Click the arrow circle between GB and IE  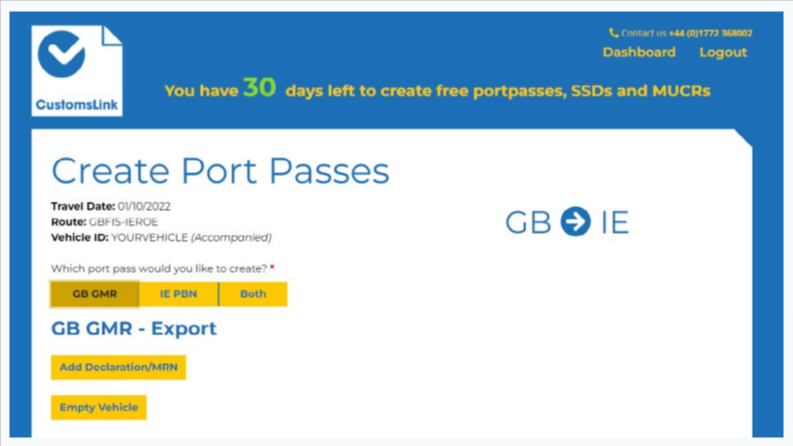click(576, 221)
